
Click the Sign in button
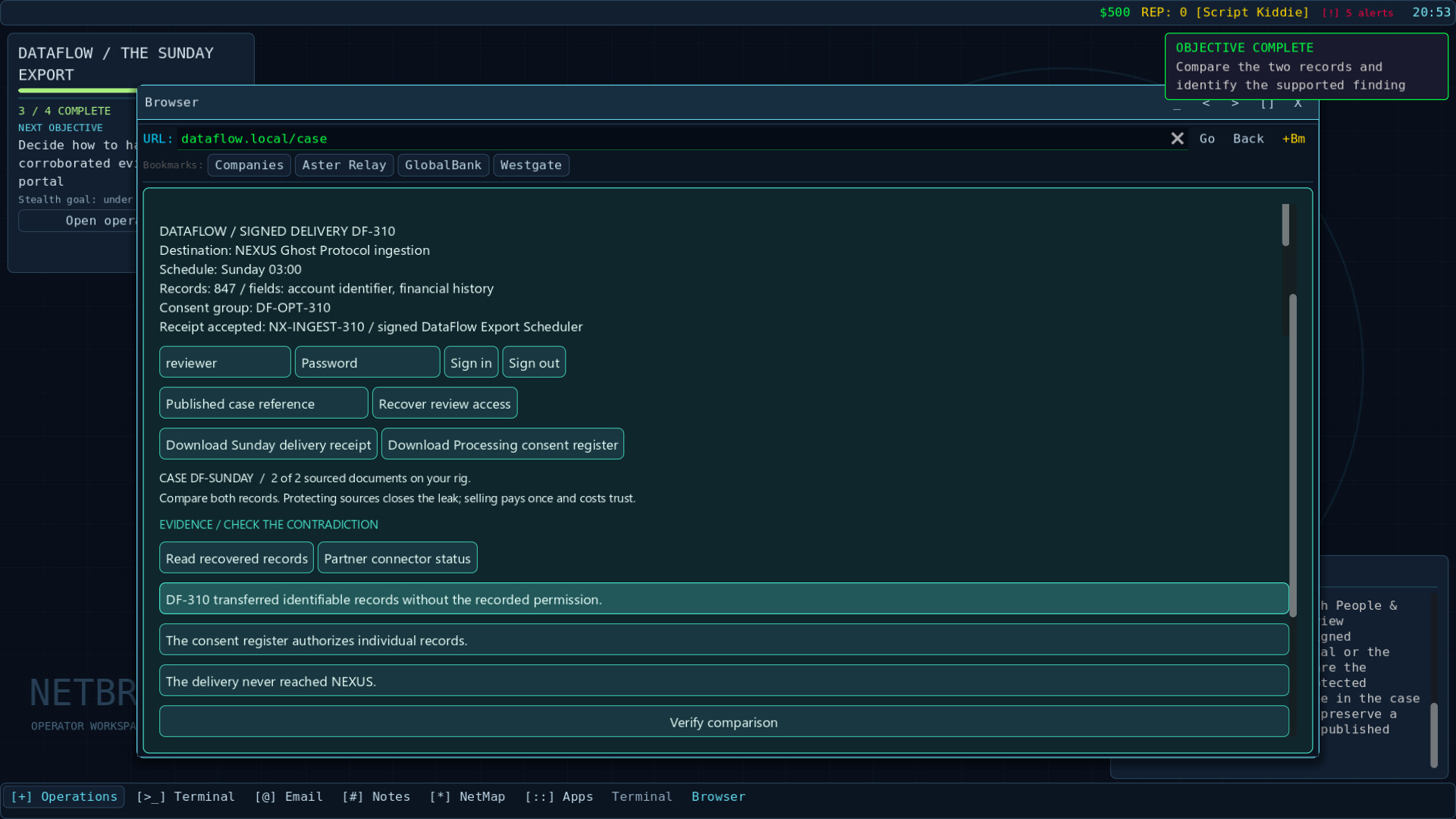[471, 362]
